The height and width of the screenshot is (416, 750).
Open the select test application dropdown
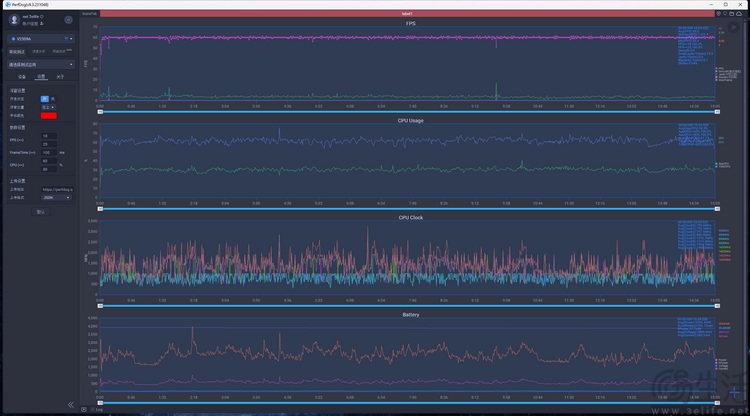41,64
